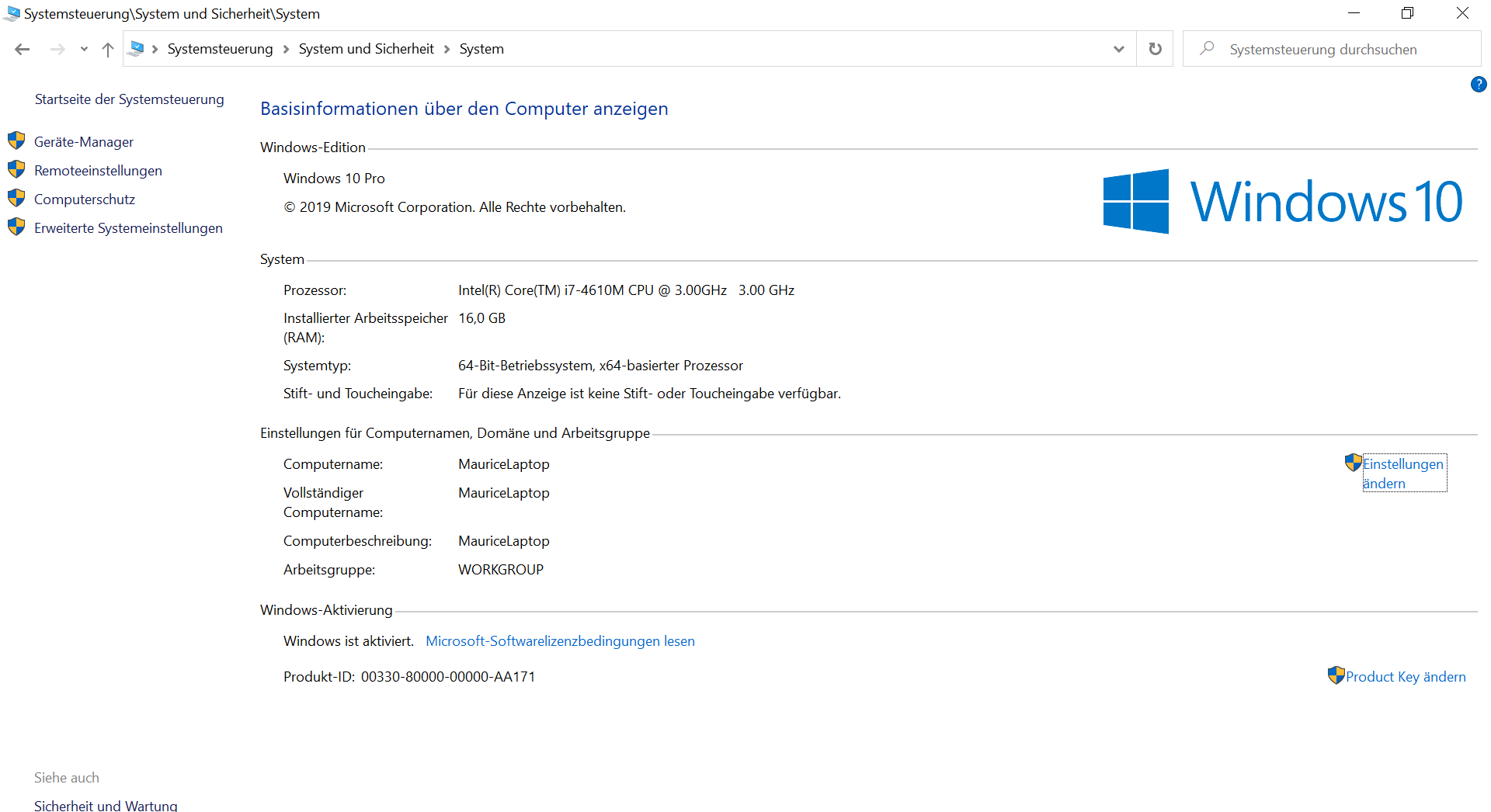Open Sicherheit und Wartung link
This screenshot has width=1491, height=812.
tap(106, 805)
